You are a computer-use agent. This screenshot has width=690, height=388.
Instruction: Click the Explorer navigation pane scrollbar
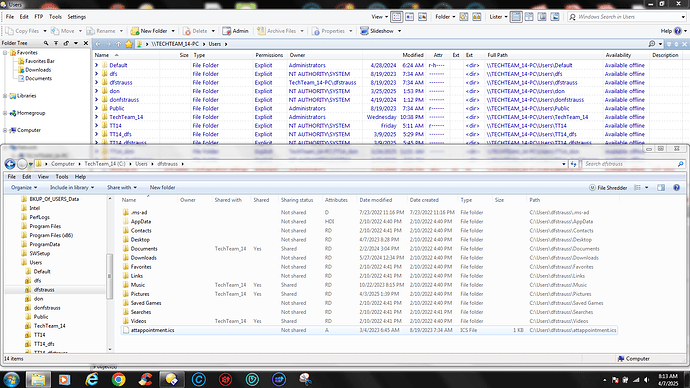[x=110, y=275]
